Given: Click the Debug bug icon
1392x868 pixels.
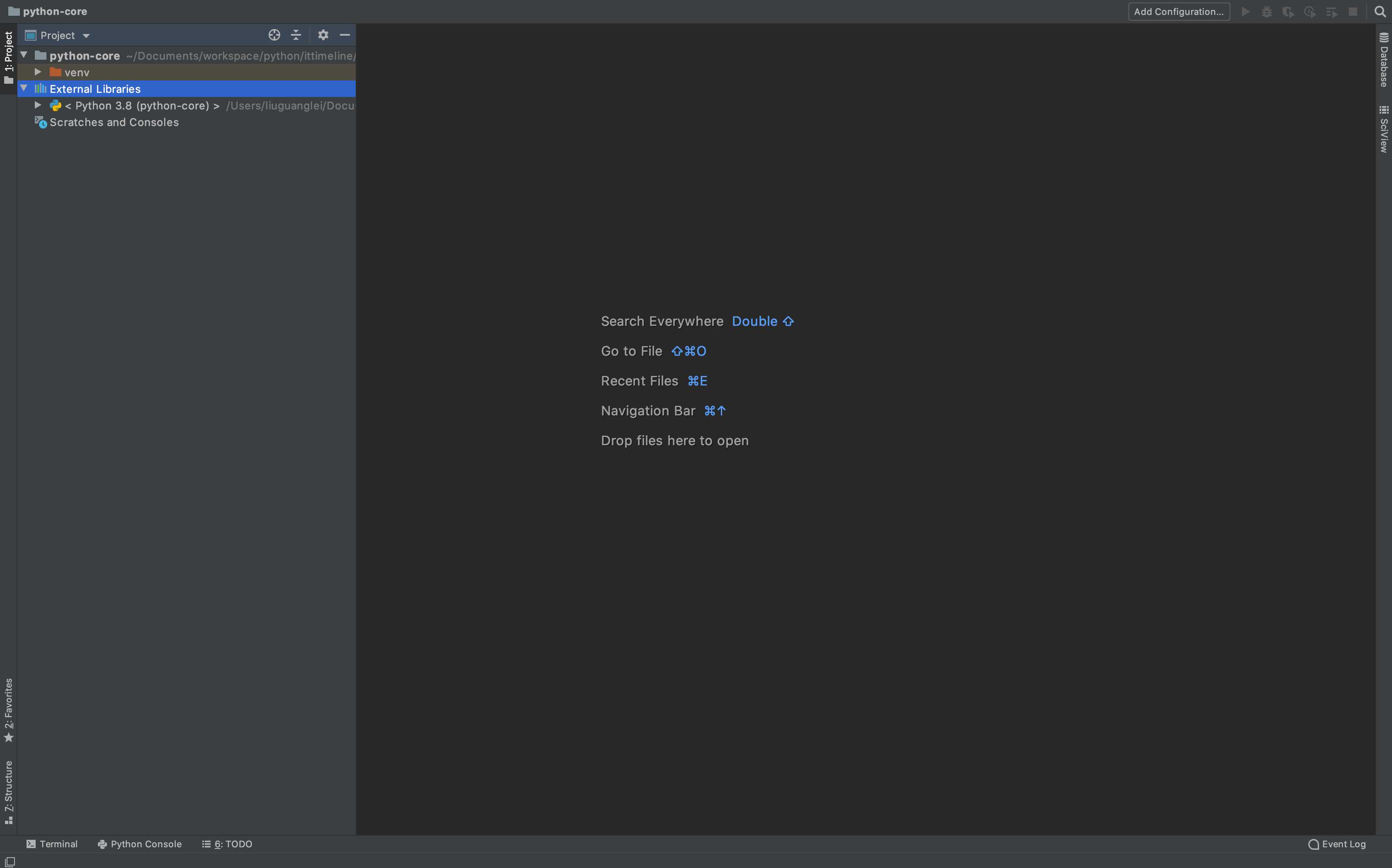Looking at the screenshot, I should click(x=1266, y=12).
